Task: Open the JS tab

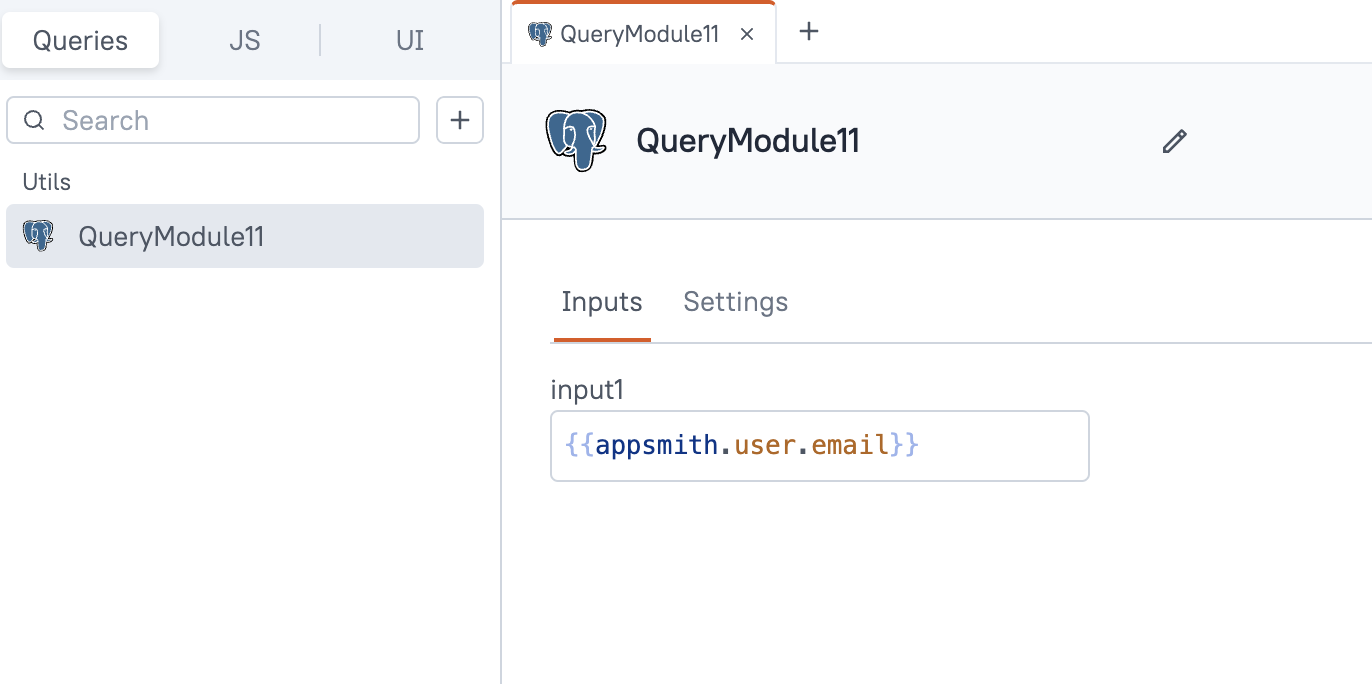Action: [x=244, y=41]
